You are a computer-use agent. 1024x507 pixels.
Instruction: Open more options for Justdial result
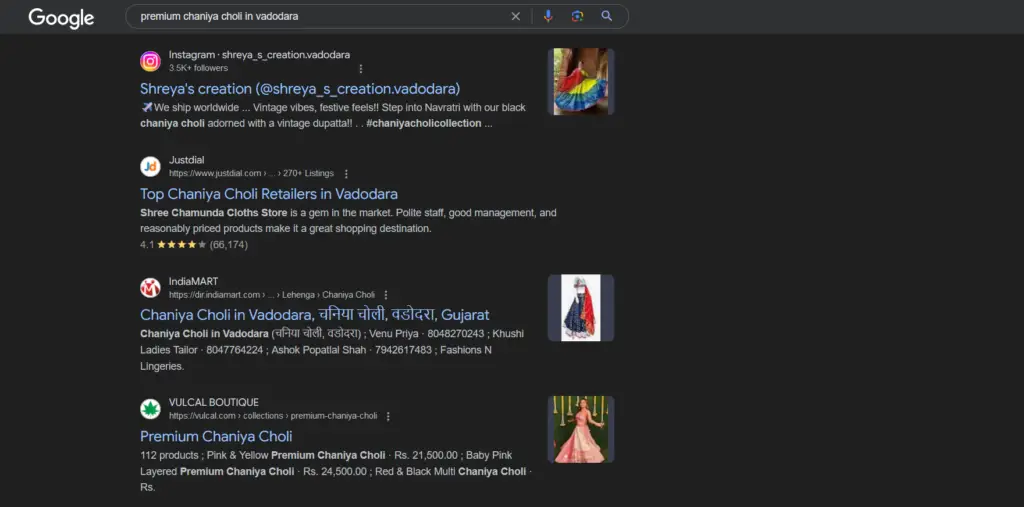(x=346, y=173)
